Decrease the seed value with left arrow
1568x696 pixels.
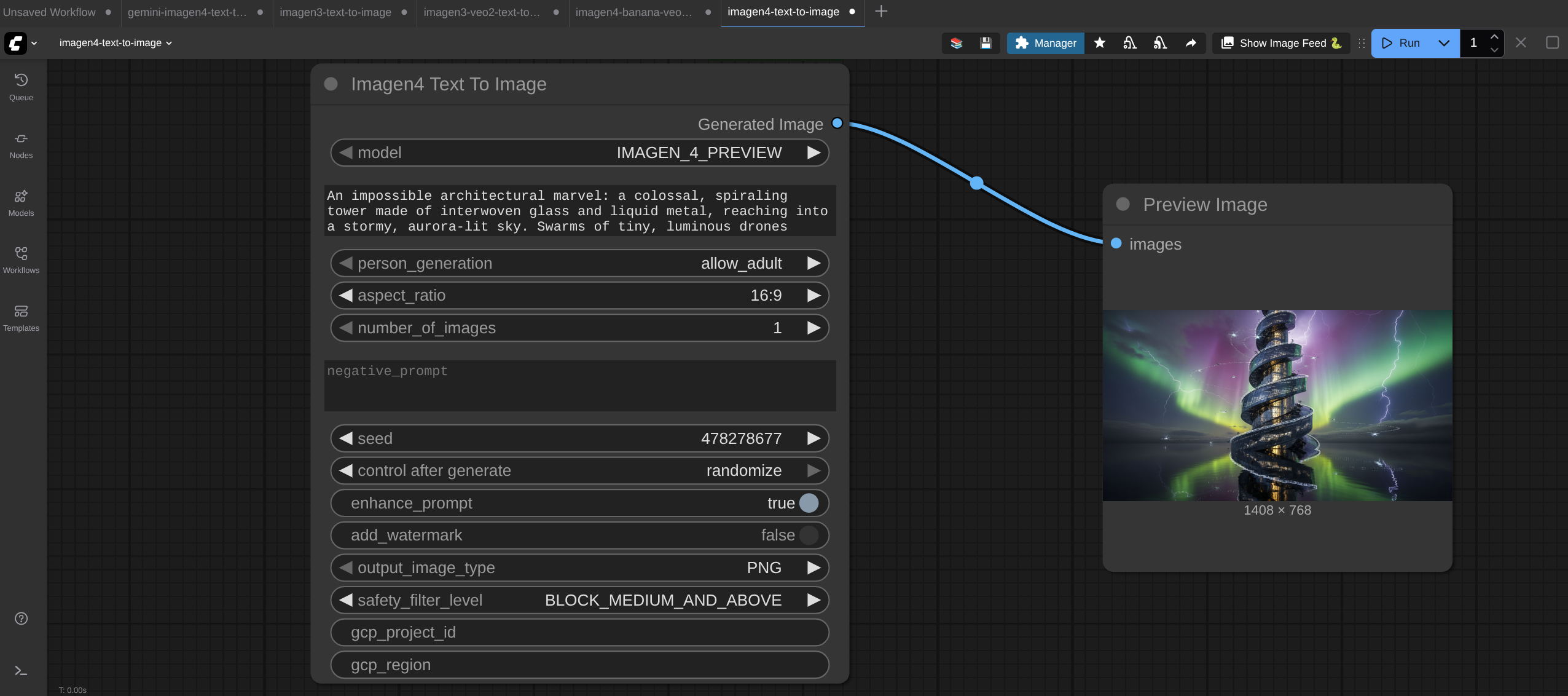[346, 438]
